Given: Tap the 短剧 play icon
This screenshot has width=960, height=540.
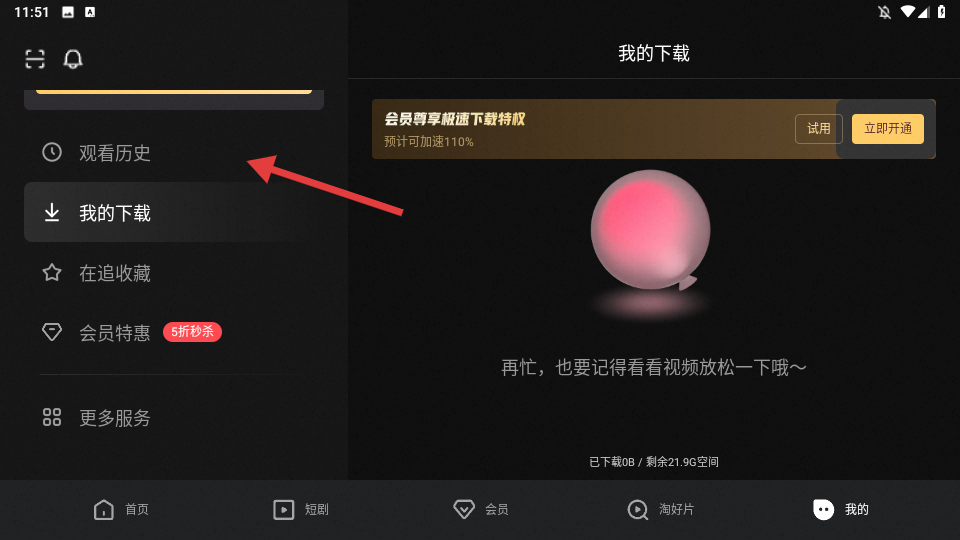Looking at the screenshot, I should point(283,509).
